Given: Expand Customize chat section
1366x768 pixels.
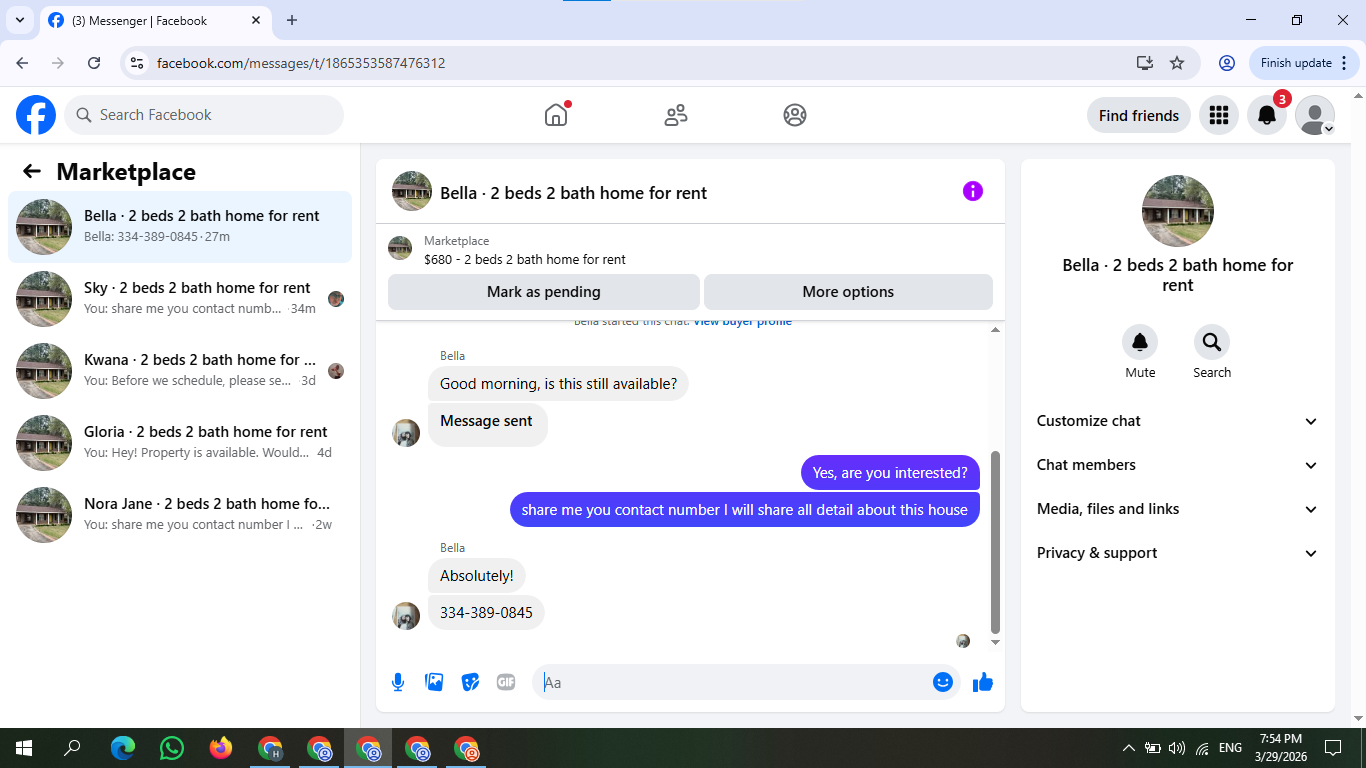Looking at the screenshot, I should (x=1178, y=421).
